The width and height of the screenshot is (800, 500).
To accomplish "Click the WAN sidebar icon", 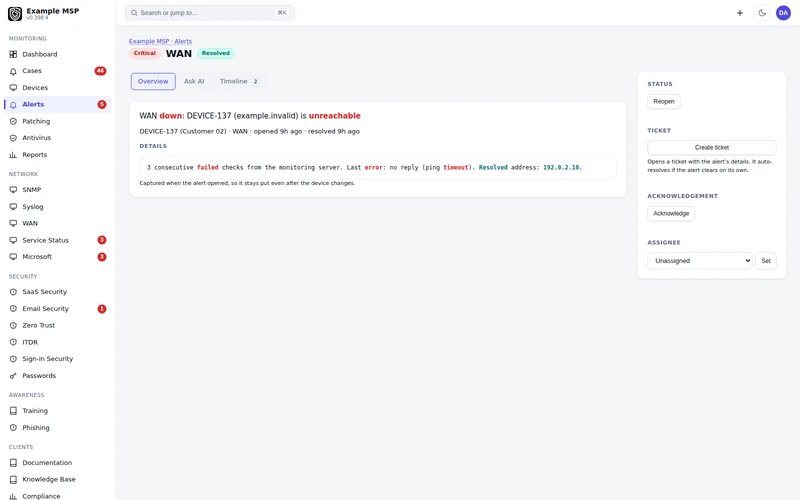I will [13, 223].
